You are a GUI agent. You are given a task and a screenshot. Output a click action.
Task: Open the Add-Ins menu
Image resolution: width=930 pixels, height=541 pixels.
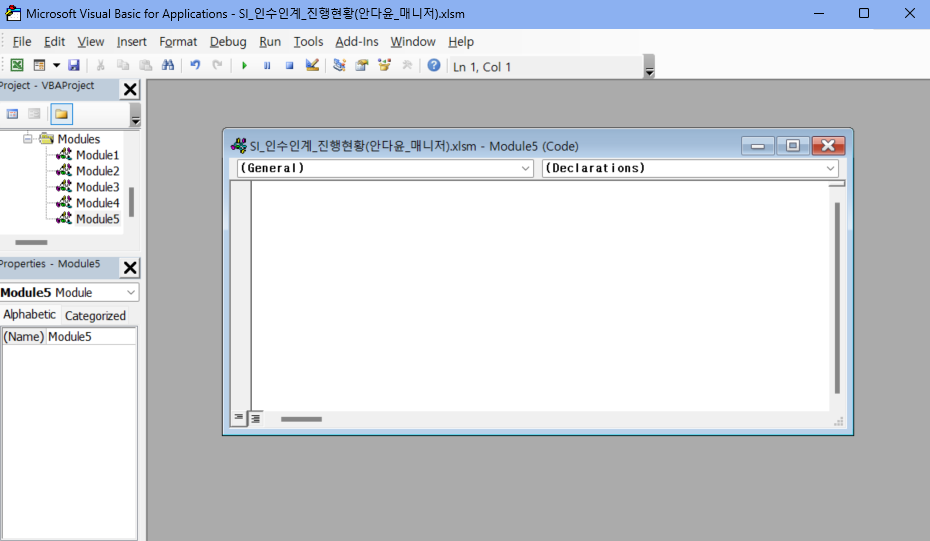pos(356,42)
